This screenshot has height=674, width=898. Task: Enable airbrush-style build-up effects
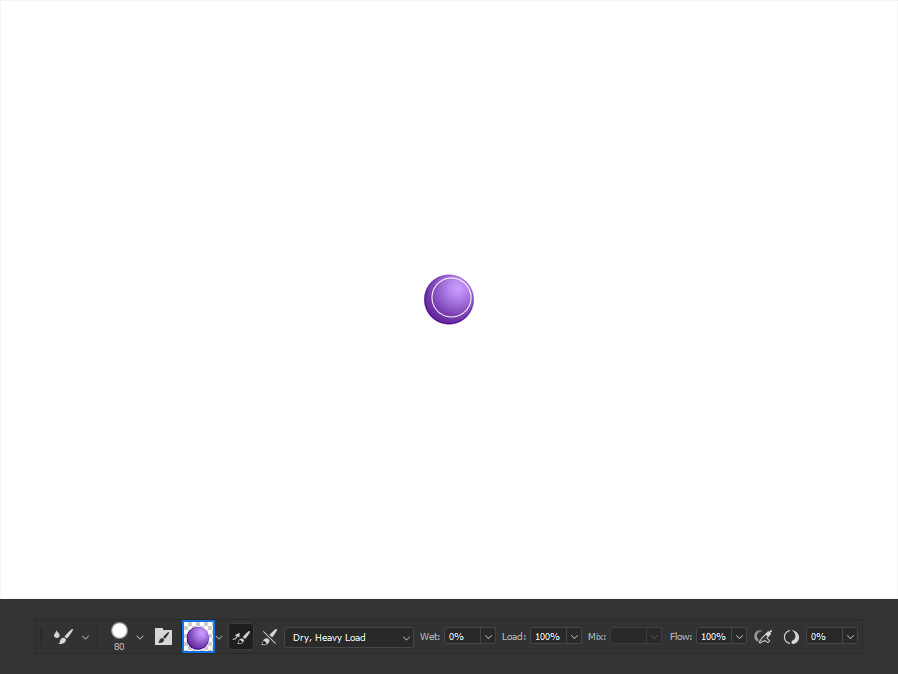pos(763,637)
